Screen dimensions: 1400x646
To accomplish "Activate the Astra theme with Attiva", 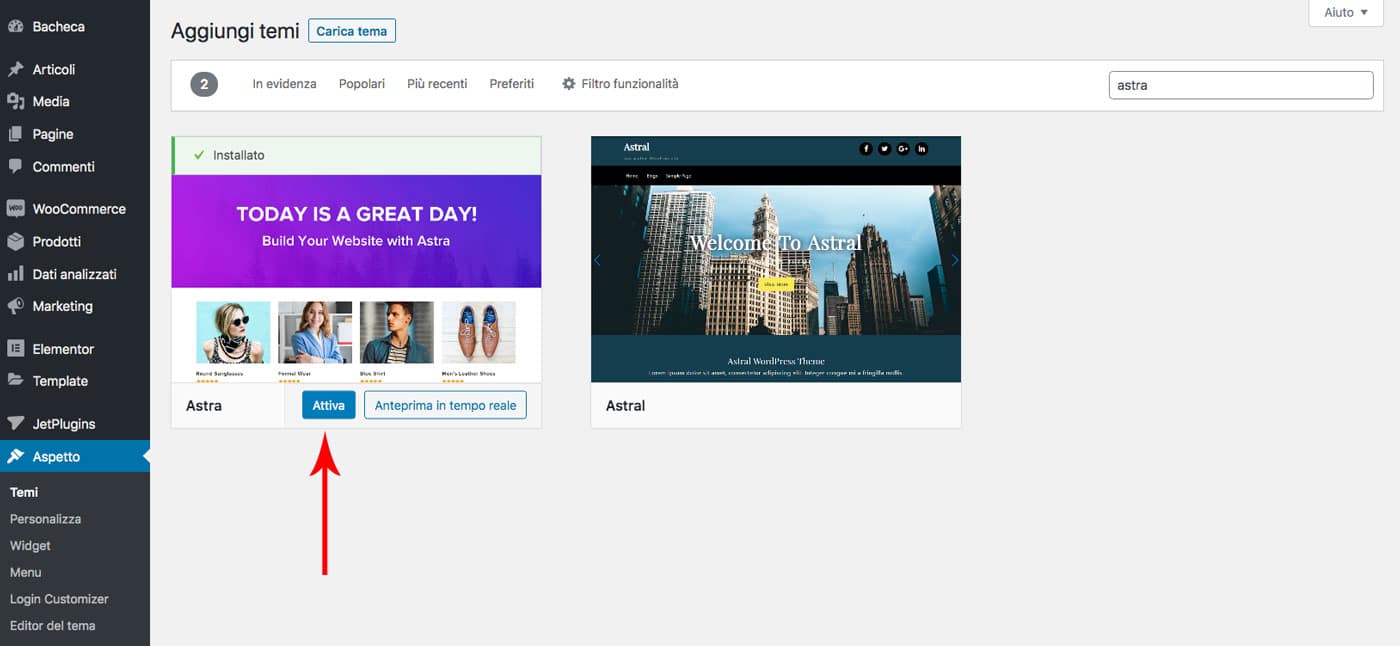I will [x=329, y=405].
